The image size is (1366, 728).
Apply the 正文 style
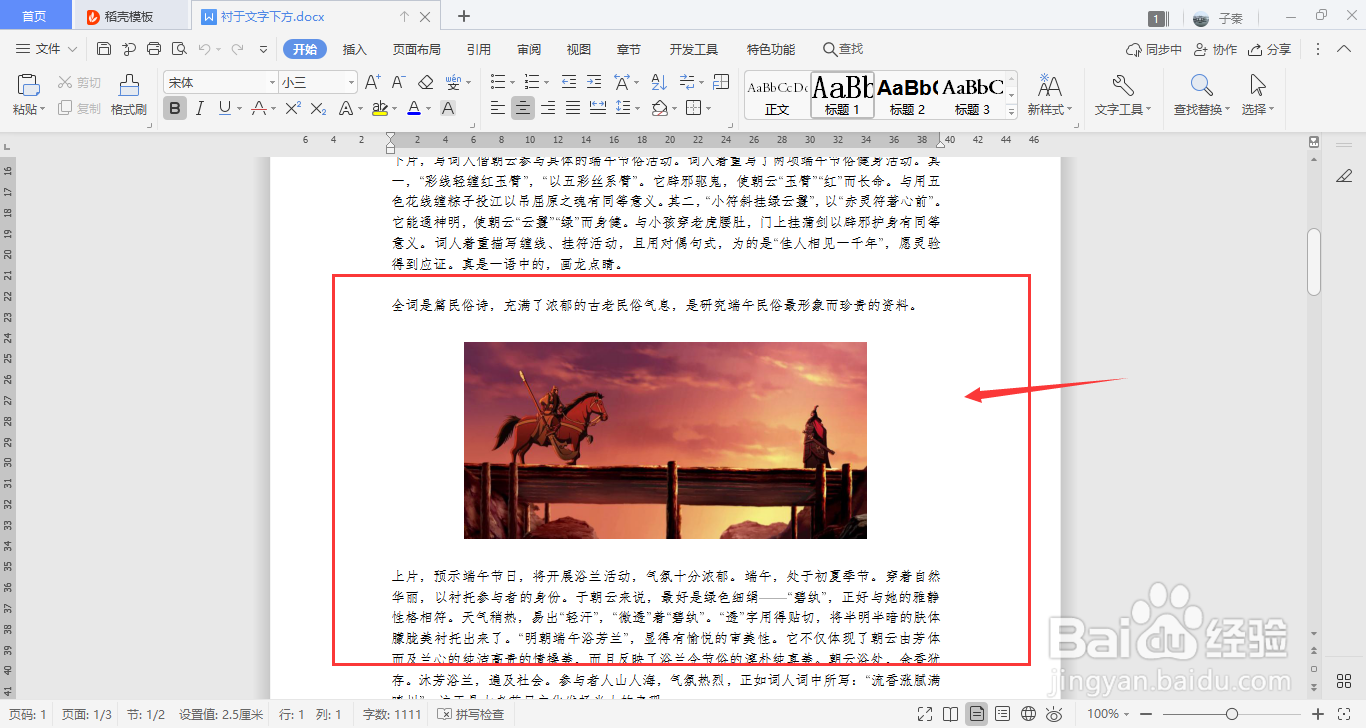(777, 95)
